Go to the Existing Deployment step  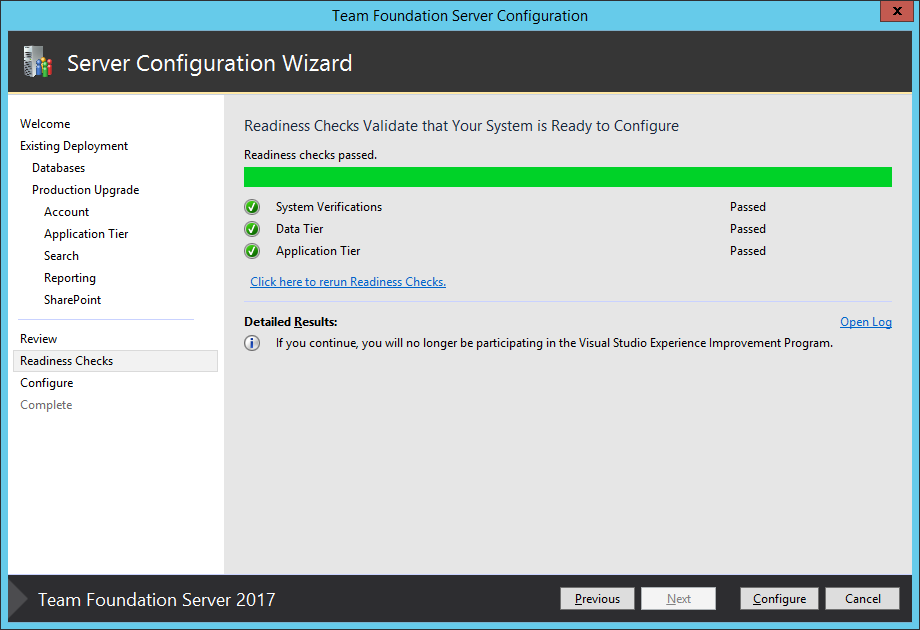click(x=74, y=146)
